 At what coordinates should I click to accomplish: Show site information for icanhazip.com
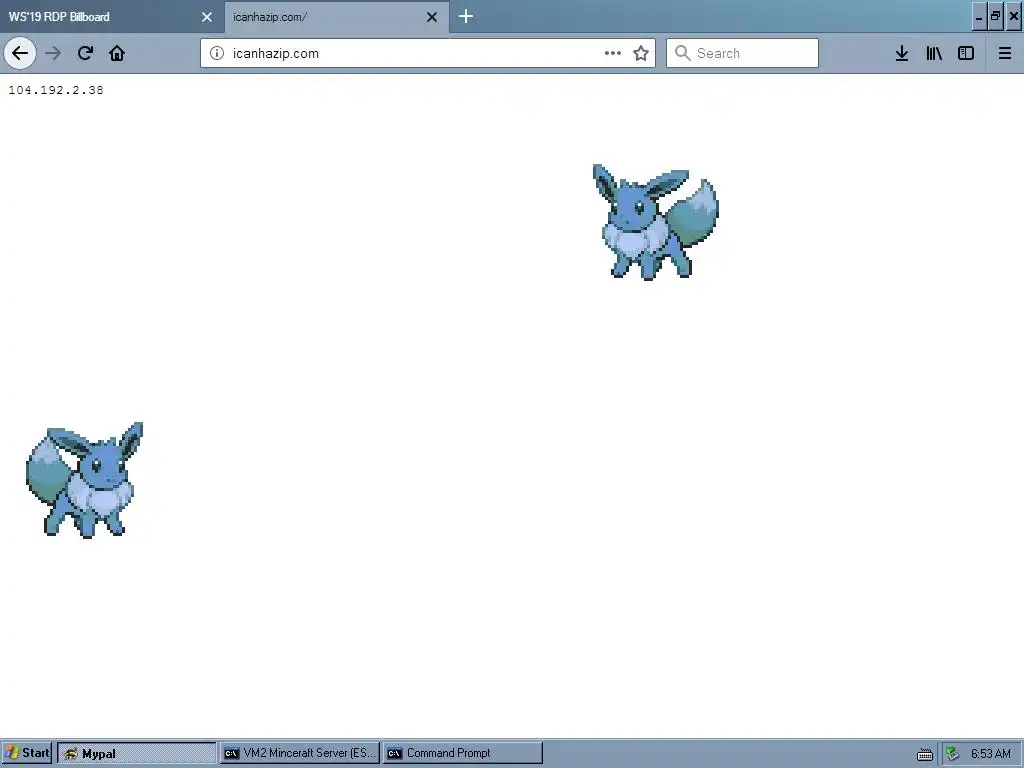click(217, 53)
